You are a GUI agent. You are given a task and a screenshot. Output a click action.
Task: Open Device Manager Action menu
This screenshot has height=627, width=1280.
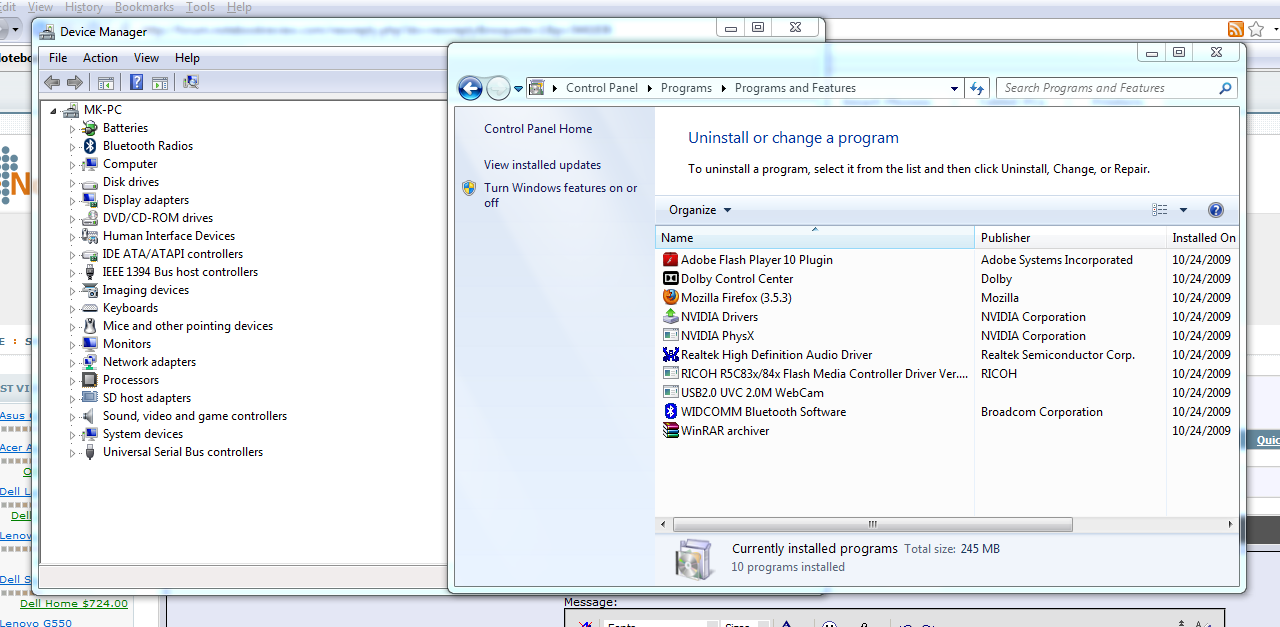[x=100, y=58]
